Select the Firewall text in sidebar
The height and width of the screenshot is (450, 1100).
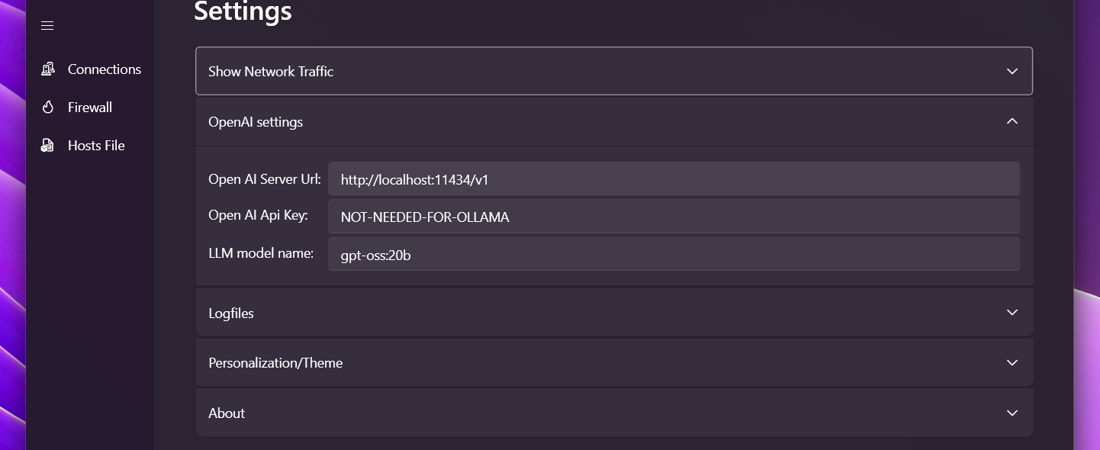90,107
